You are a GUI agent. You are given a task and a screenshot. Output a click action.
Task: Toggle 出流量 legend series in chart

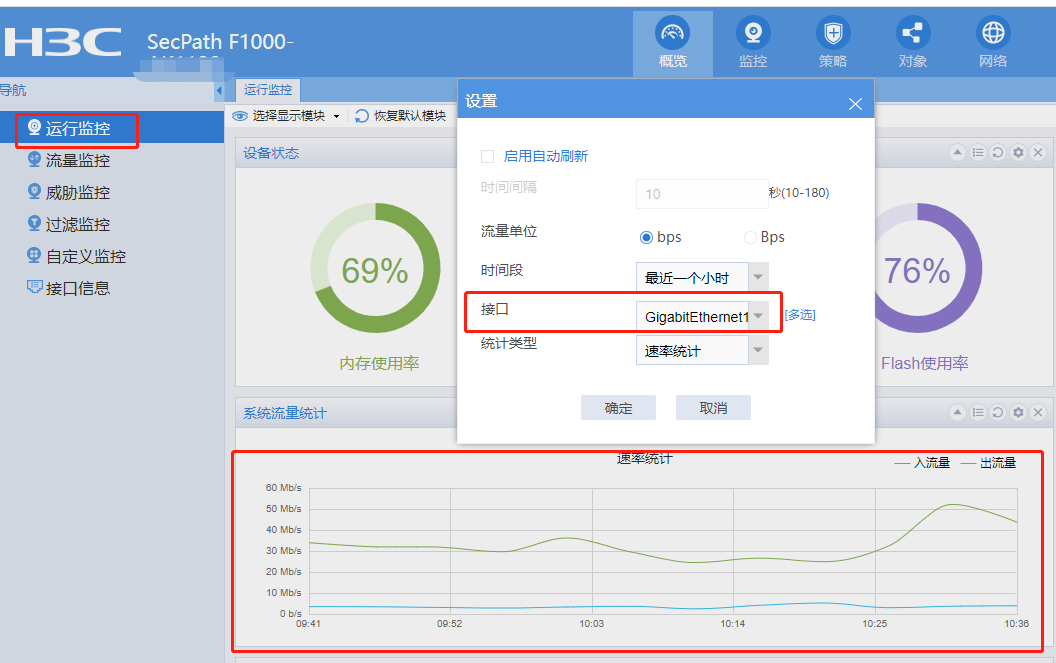[988, 463]
